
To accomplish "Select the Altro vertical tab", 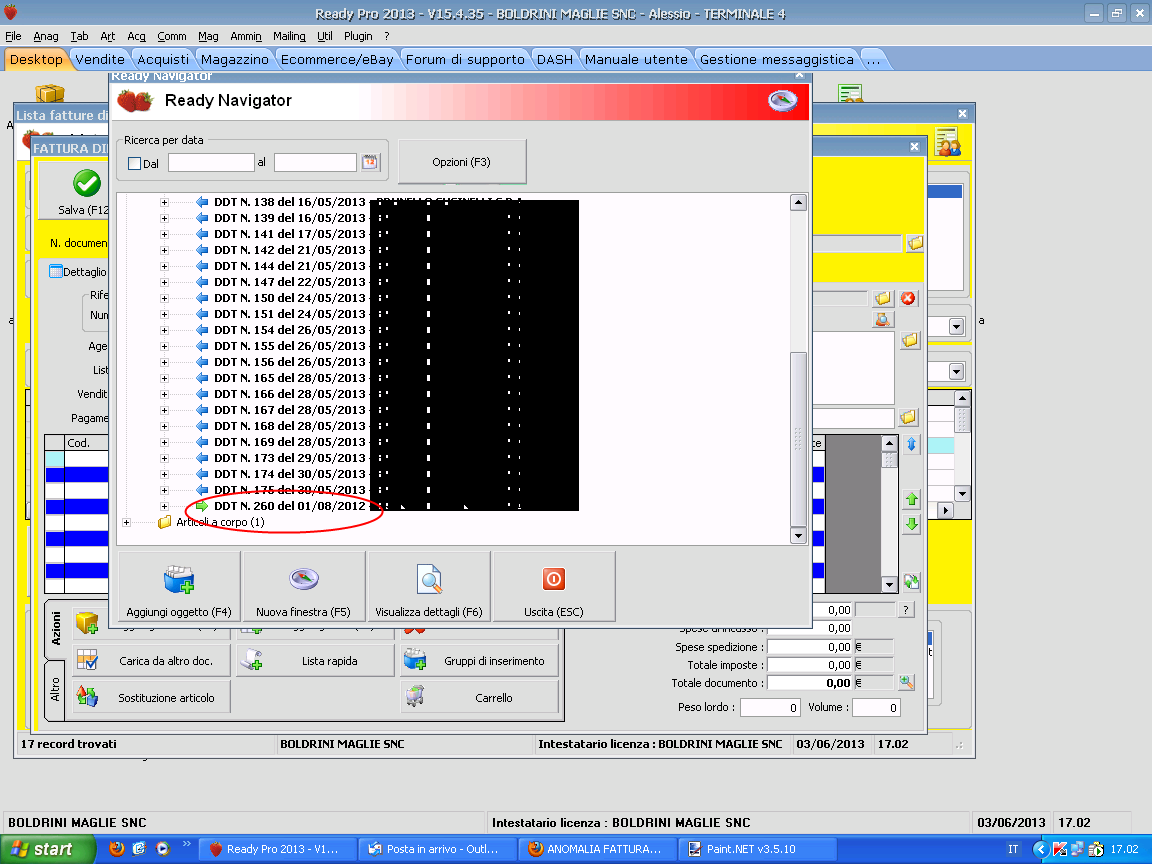I will (x=56, y=690).
